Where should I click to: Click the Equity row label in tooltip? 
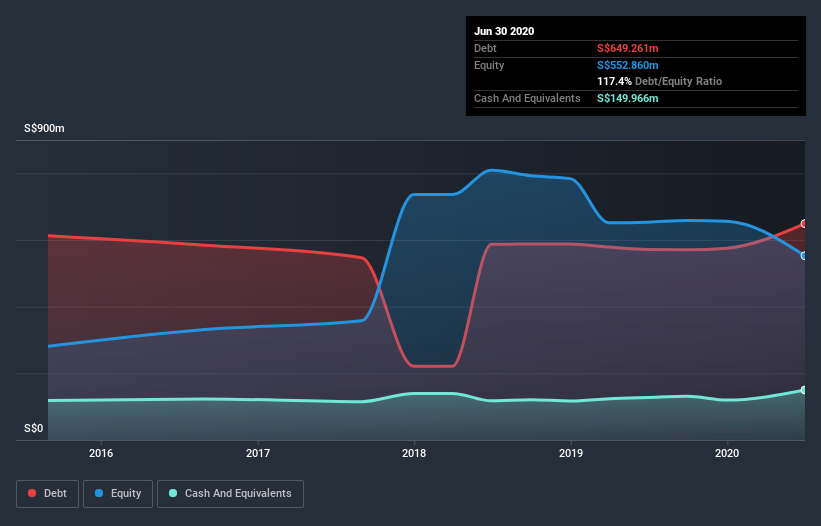tap(489, 65)
